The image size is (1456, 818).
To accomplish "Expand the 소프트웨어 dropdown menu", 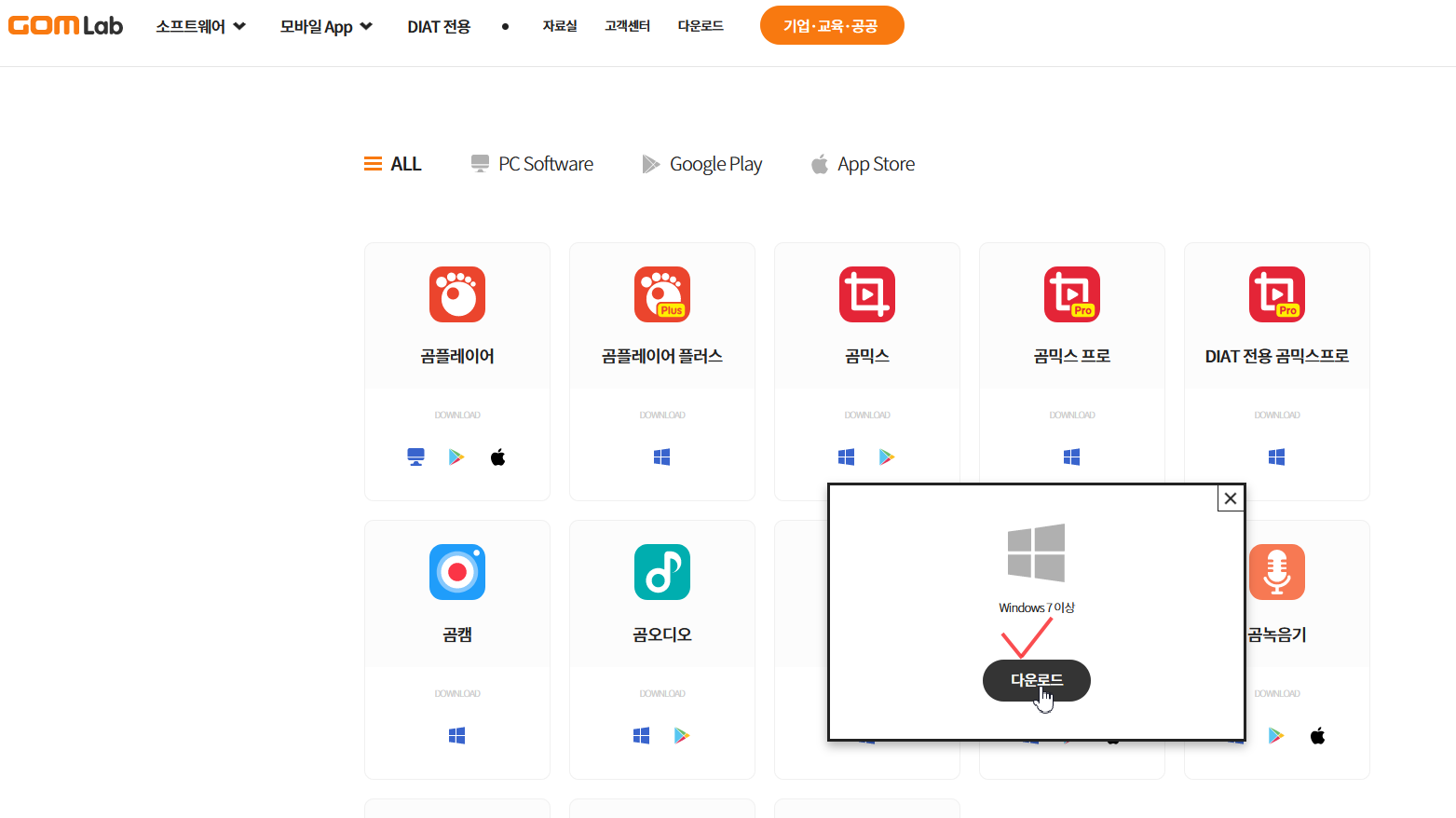I will (200, 26).
